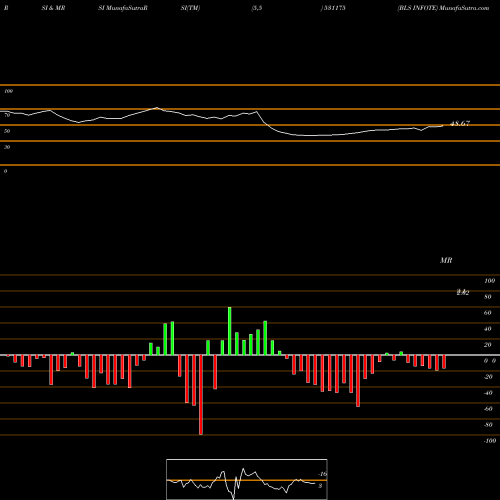Click the 50 level label on RSI axis
Viewport: 500px width, 500px height.
[x=7, y=131]
